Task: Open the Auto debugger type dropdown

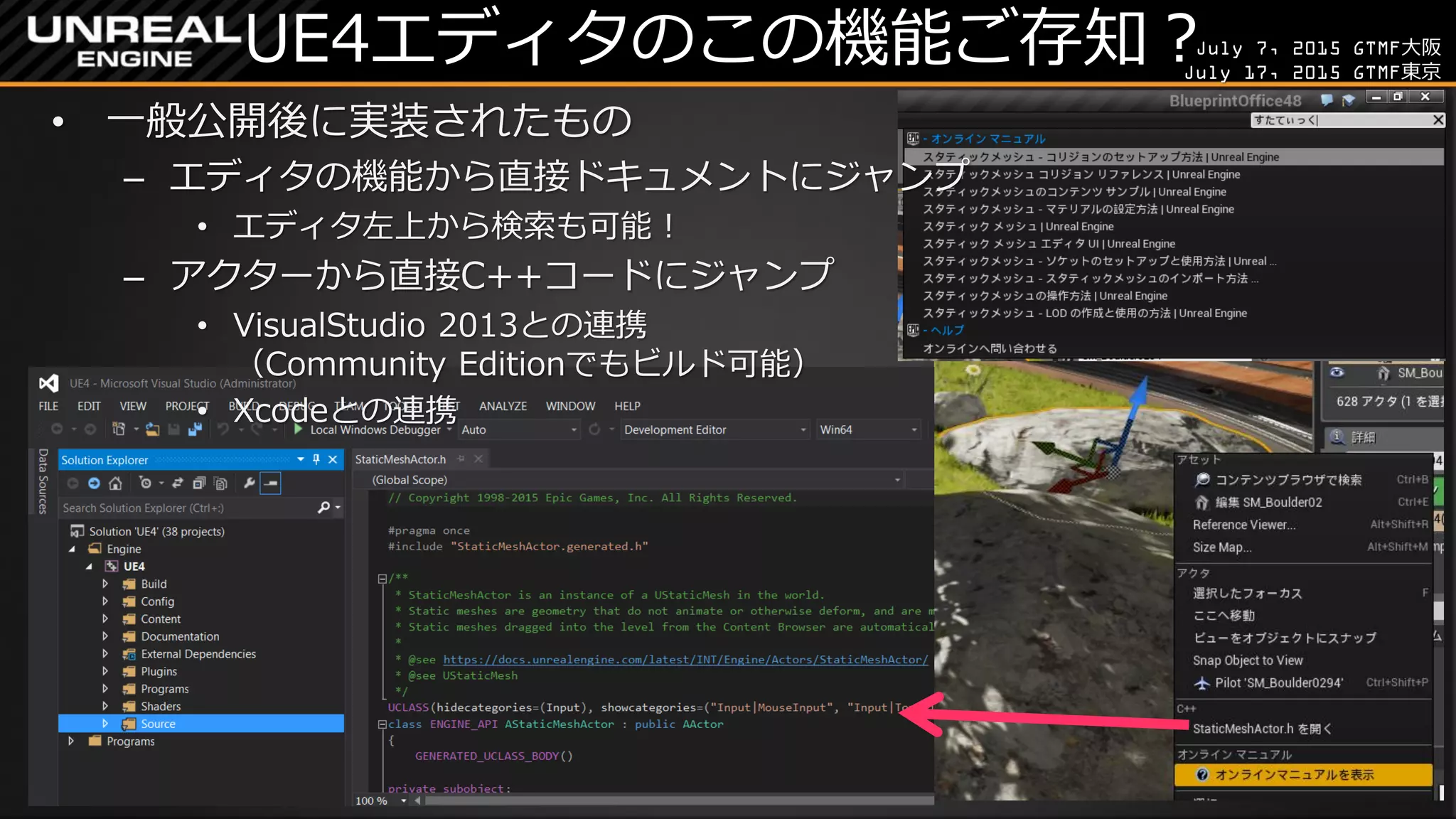Action: (574, 429)
